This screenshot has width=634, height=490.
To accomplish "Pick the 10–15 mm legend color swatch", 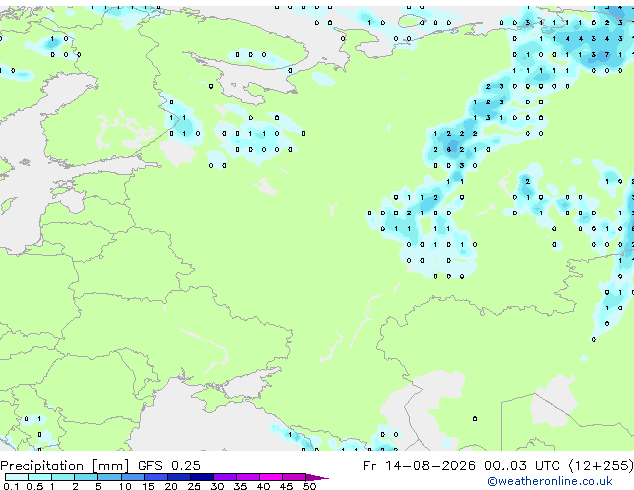I will [x=132, y=477].
